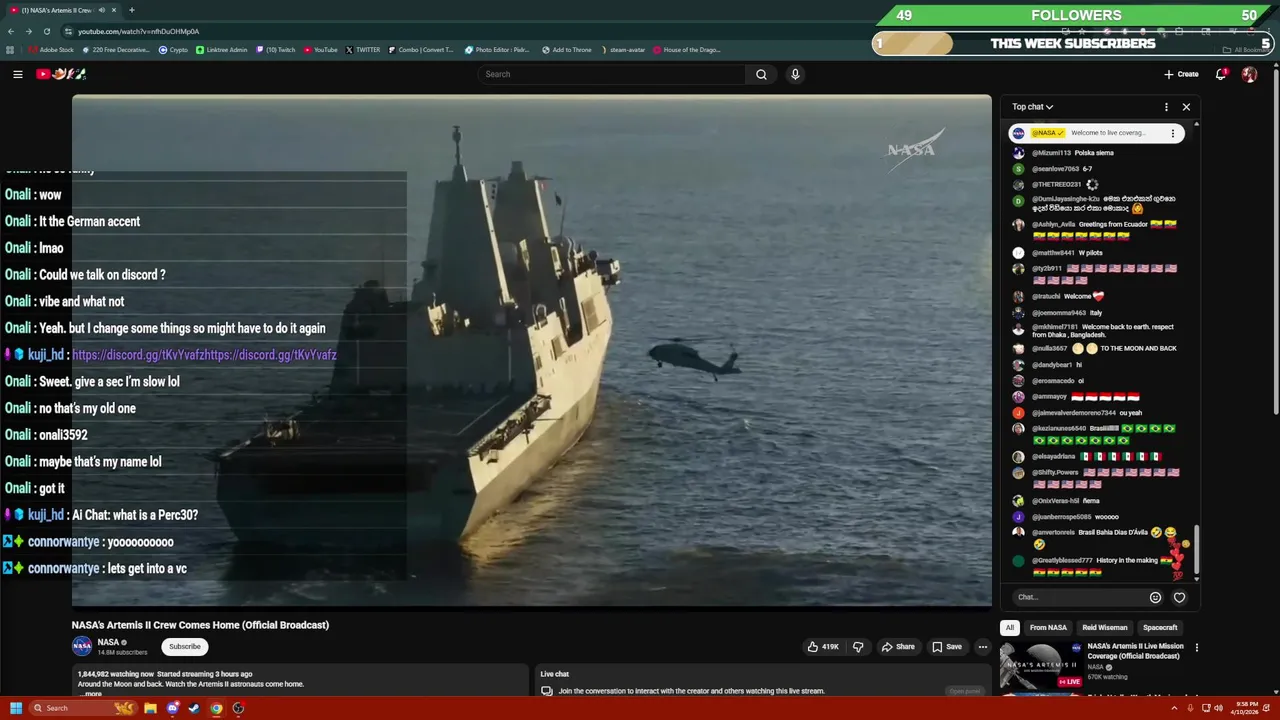Image resolution: width=1280 pixels, height=720 pixels.
Task: Open the Linktree Admin bookmark
Action: click(x=222, y=50)
